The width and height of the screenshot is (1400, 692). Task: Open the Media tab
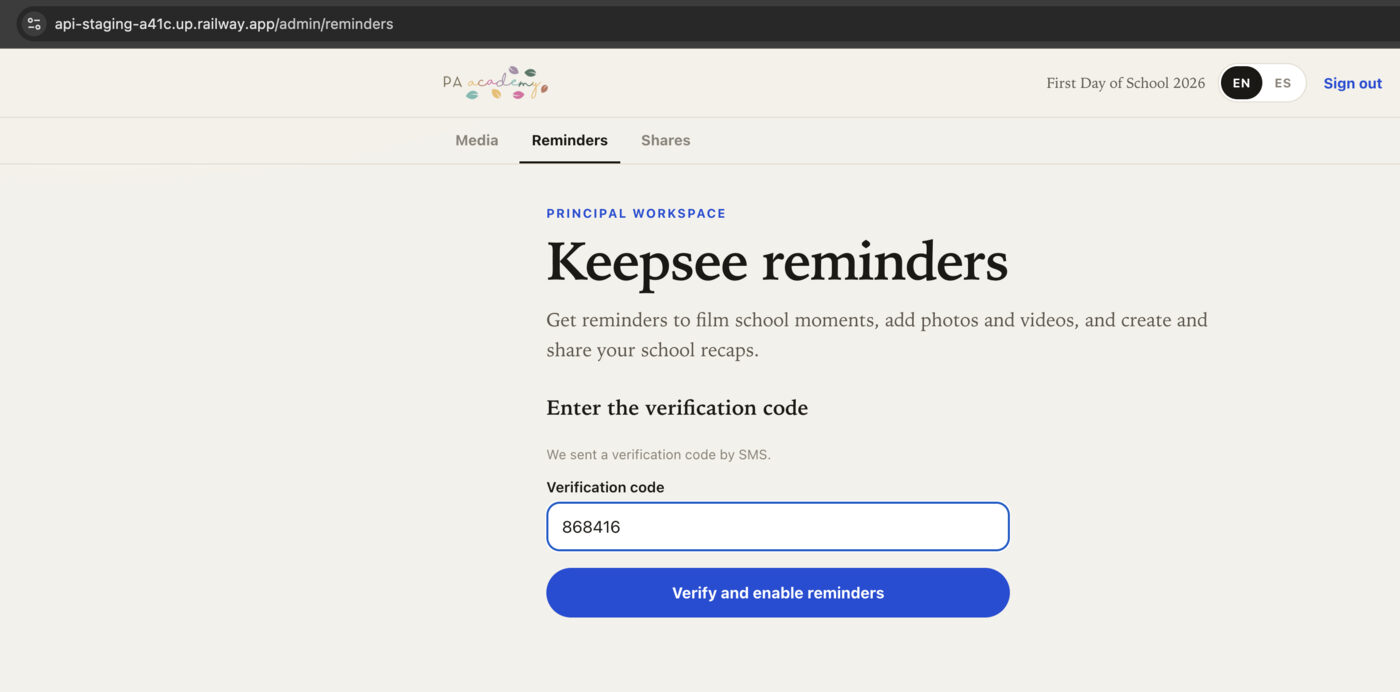pos(477,140)
